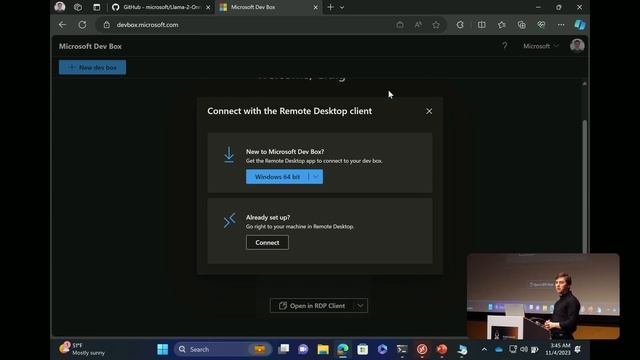This screenshot has width=640, height=360.
Task: Click the Microsoft Dev Box header title
Action: click(x=90, y=46)
